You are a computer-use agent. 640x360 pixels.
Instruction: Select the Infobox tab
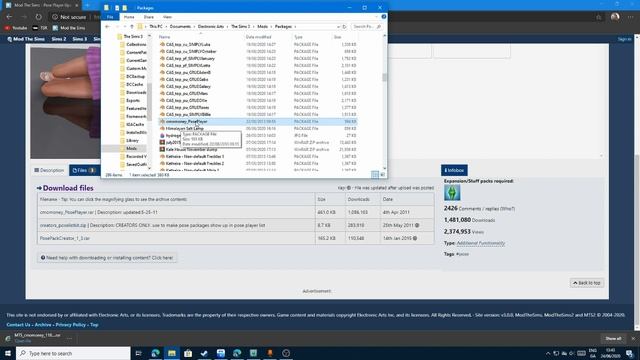(454, 170)
